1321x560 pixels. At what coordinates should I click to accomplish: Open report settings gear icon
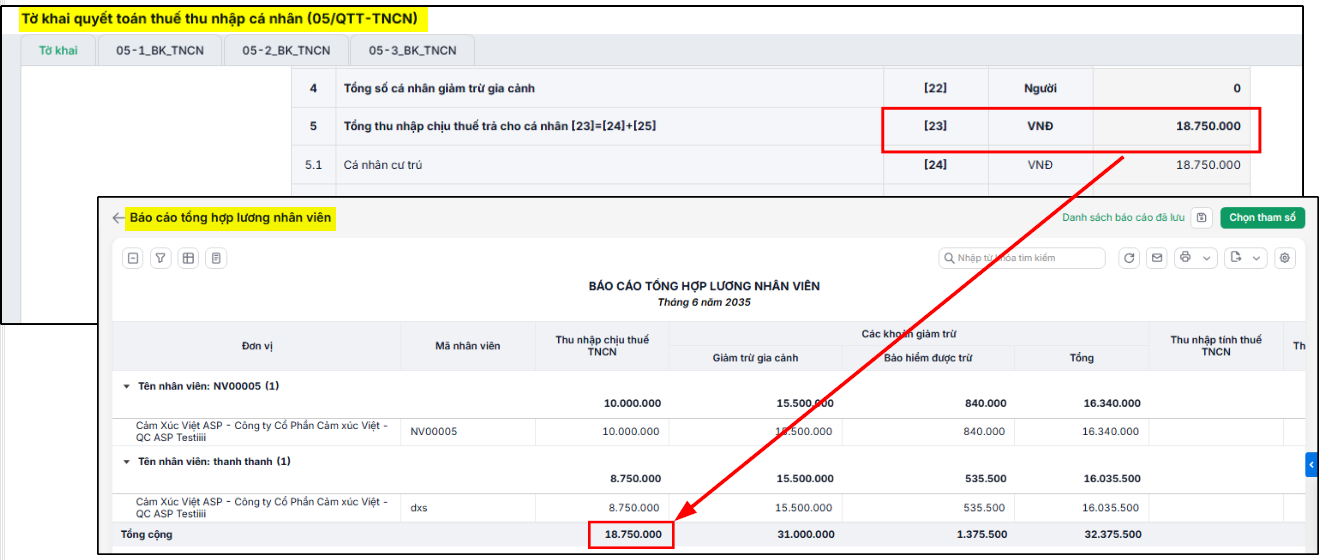point(1285,258)
